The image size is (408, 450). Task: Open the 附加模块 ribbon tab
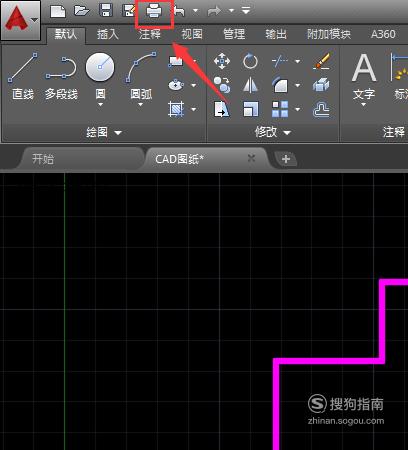tap(329, 34)
